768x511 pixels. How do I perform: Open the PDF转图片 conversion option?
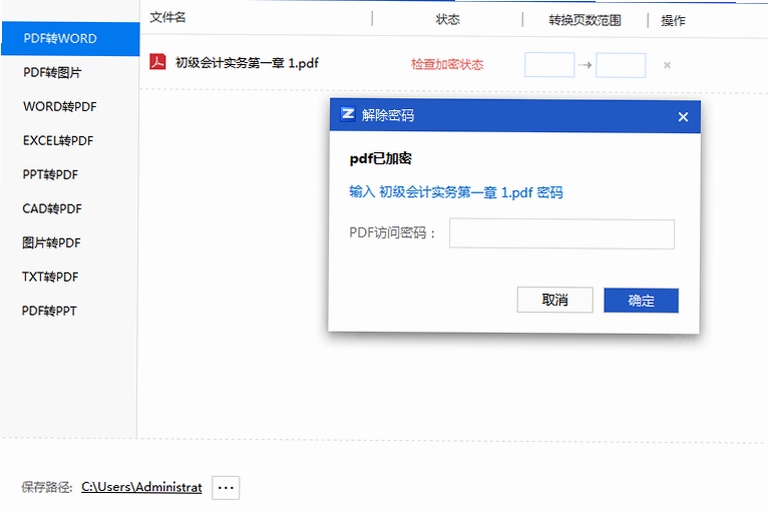pyautogui.click(x=52, y=73)
